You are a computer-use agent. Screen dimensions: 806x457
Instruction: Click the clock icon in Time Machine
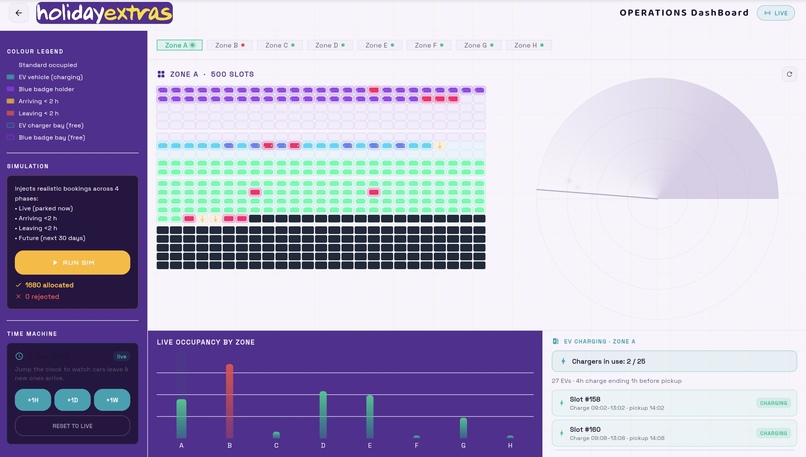click(x=19, y=356)
